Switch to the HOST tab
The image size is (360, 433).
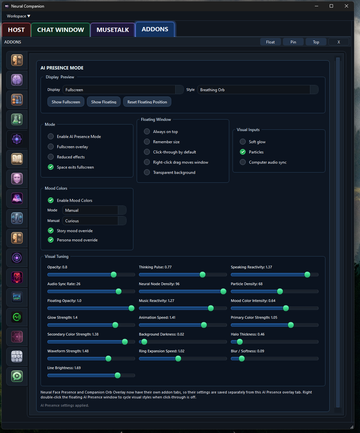click(16, 30)
